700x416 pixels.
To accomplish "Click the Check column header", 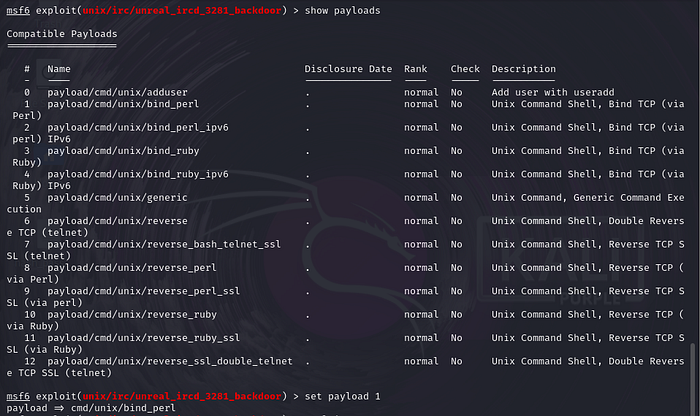I will click(462, 69).
